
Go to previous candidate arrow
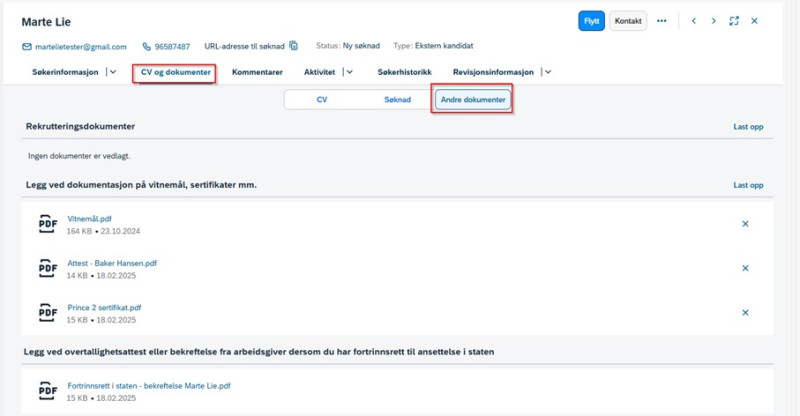[x=694, y=21]
